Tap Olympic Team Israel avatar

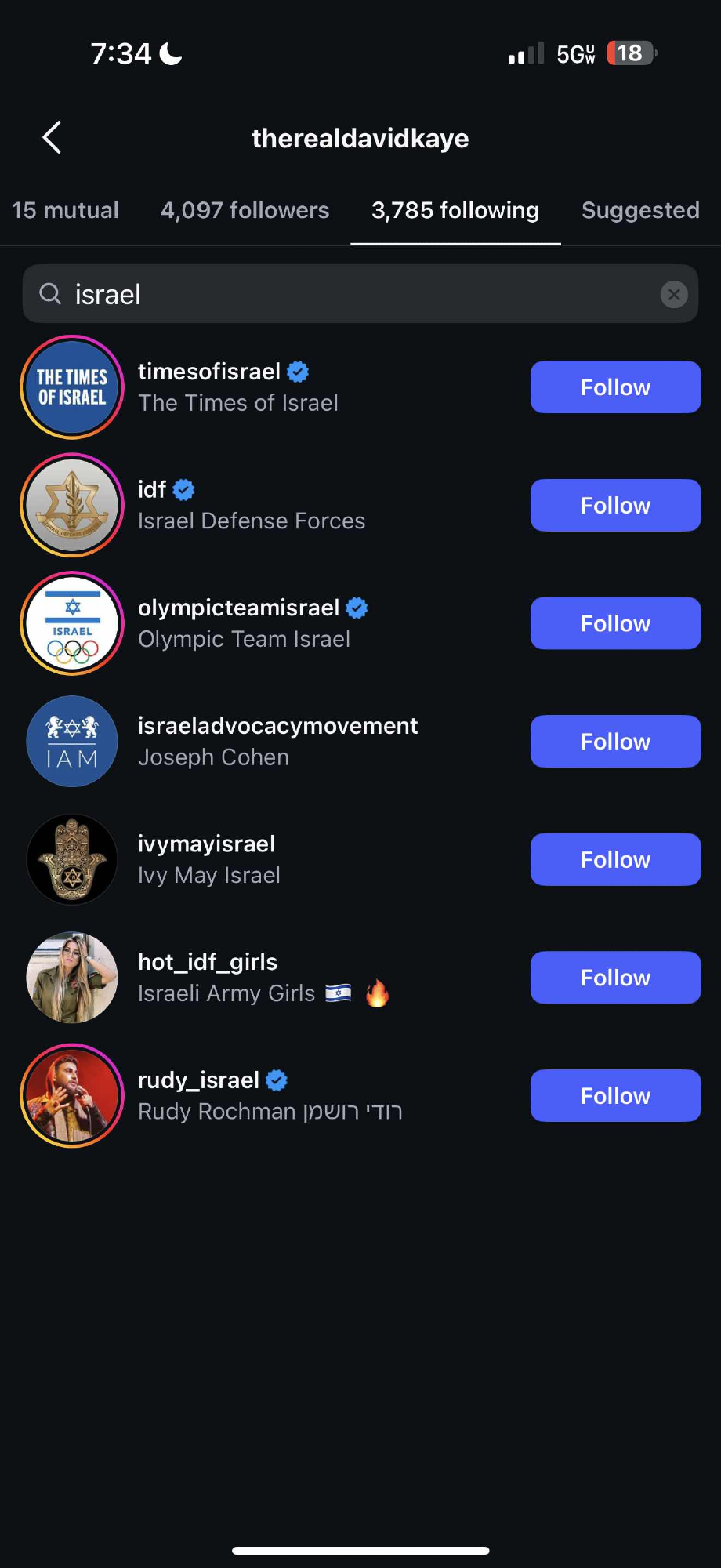coord(72,623)
